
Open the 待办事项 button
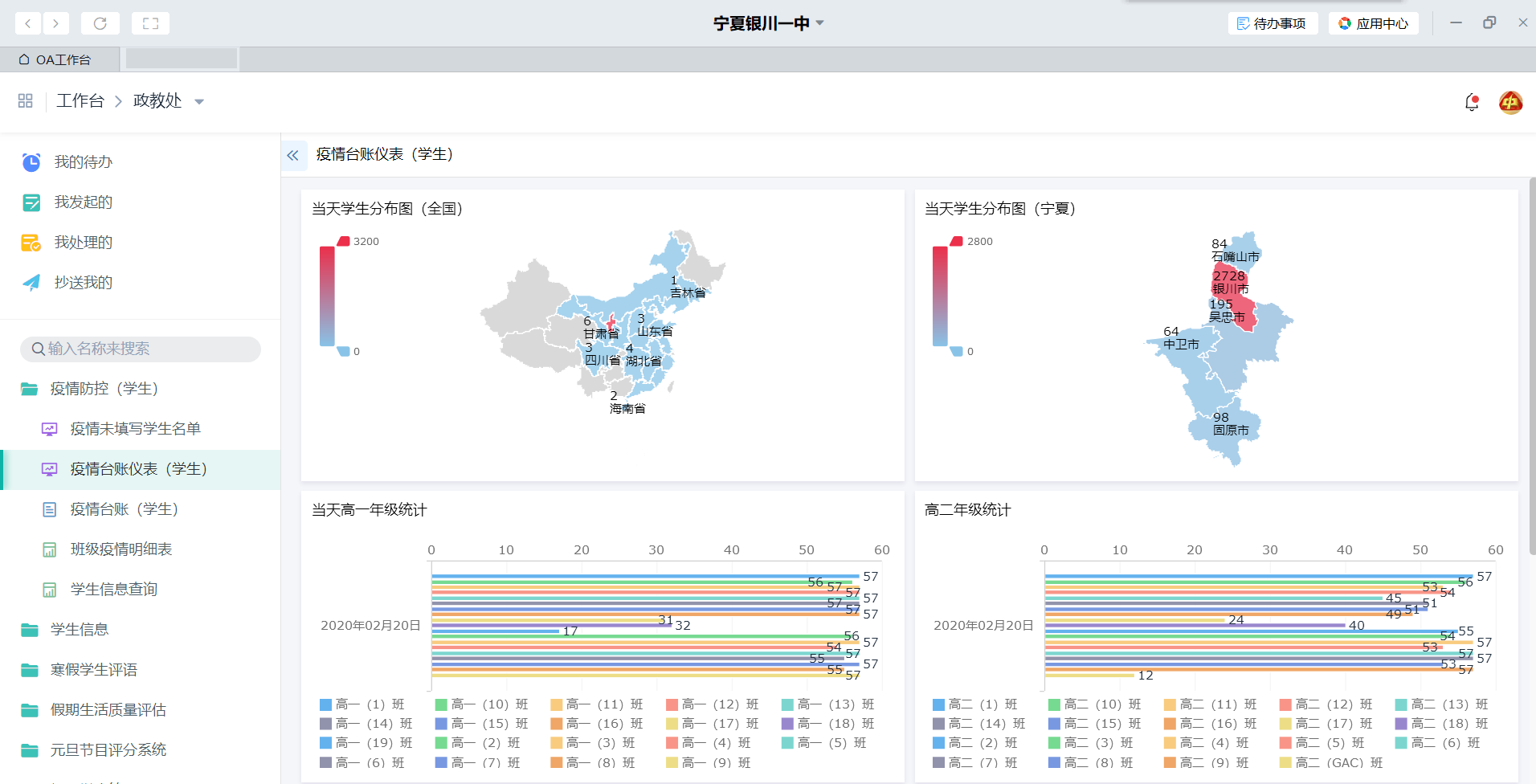1273,23
